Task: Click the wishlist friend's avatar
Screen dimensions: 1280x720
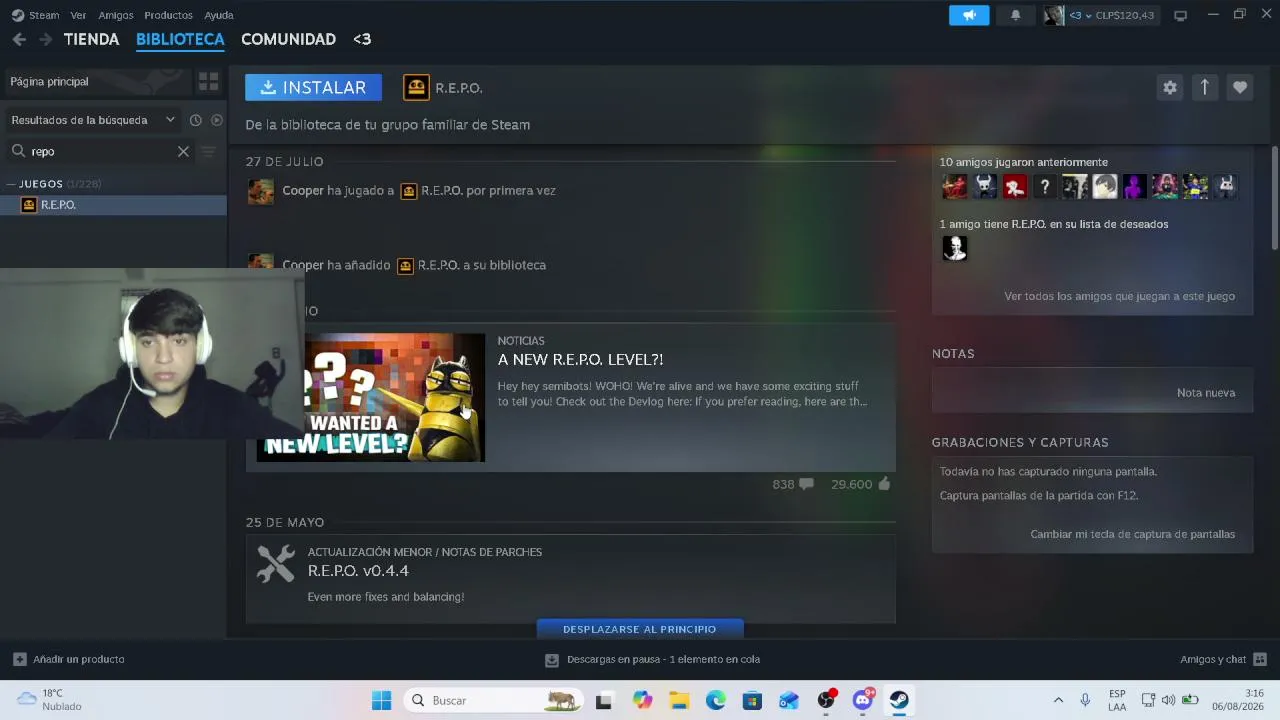Action: (x=954, y=248)
